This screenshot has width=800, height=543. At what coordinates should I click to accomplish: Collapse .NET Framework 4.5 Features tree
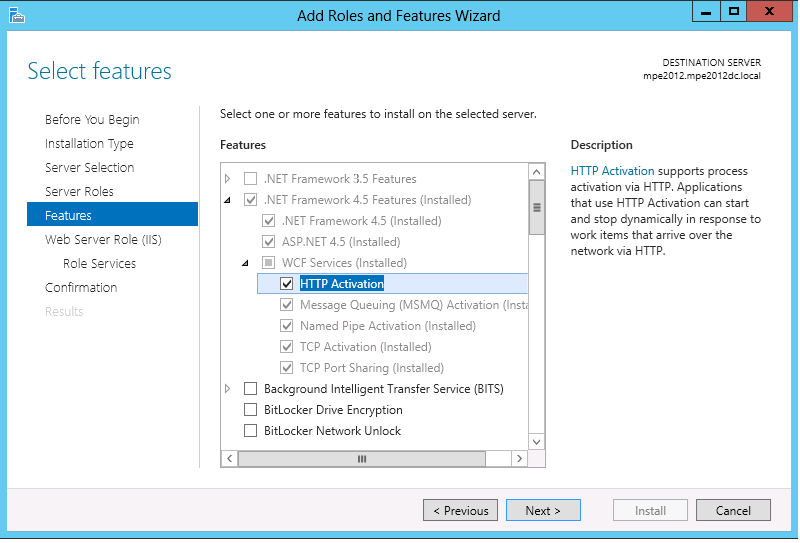click(x=228, y=200)
